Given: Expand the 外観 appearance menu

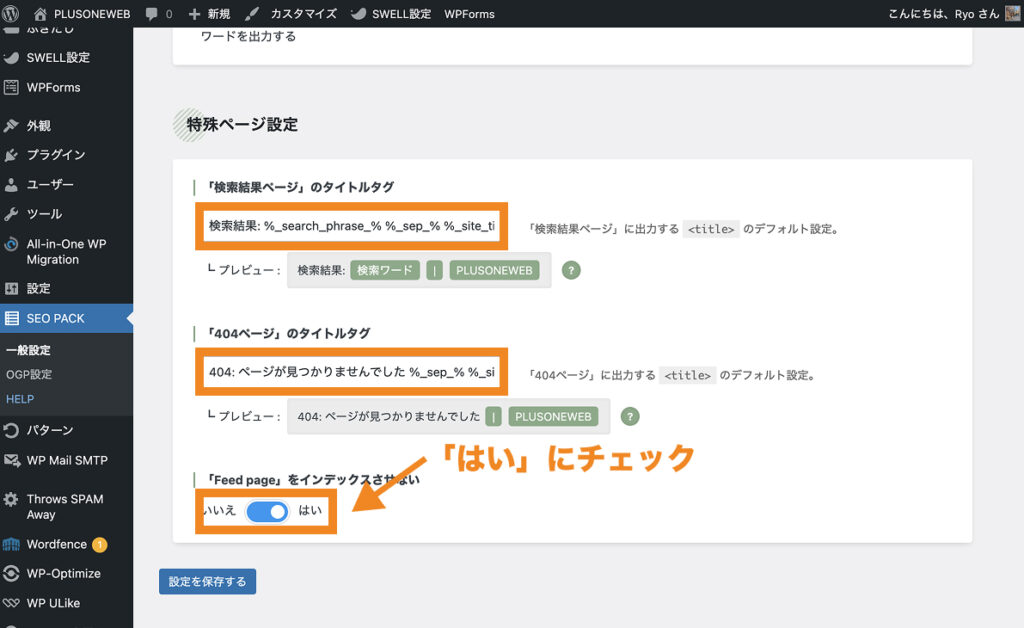Looking at the screenshot, I should click(39, 126).
